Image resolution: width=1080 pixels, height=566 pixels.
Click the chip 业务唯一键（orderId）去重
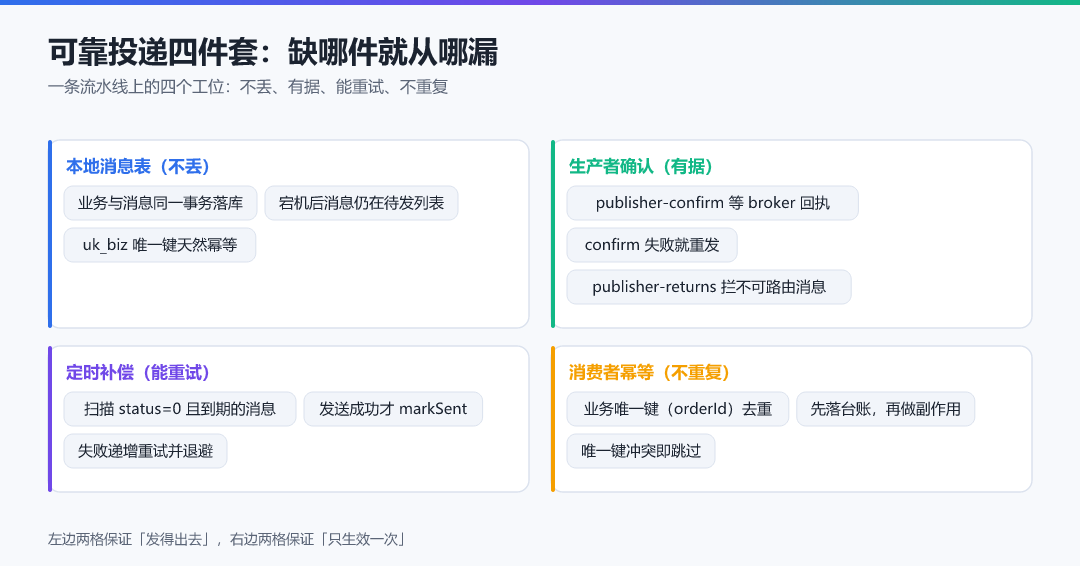click(678, 409)
